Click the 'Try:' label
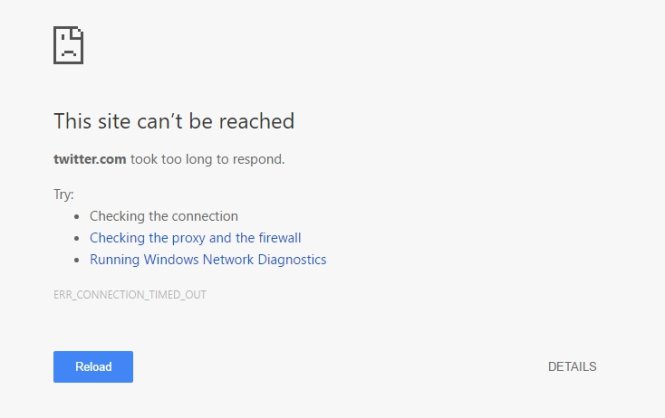The width and height of the screenshot is (665, 418). (64, 194)
